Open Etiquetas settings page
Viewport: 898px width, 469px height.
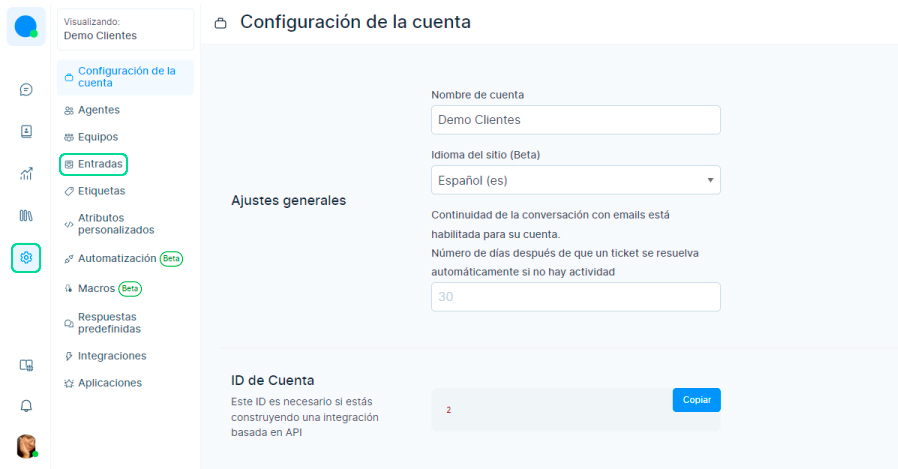[x=101, y=191]
